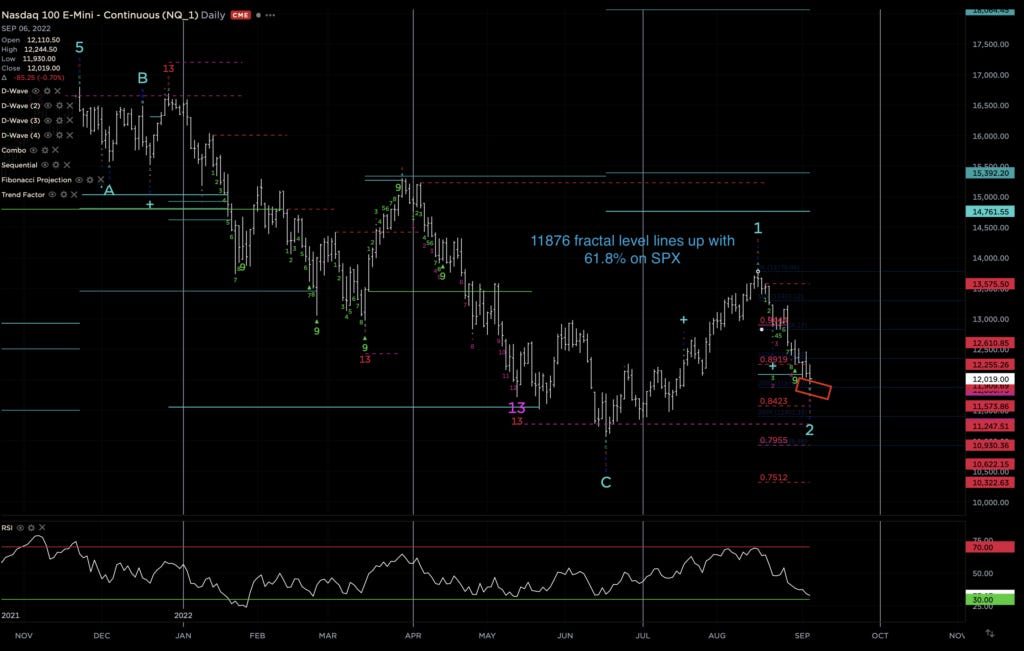The image size is (1024, 651).
Task: Remove the D-Wave (4) indicator
Action: [70, 135]
